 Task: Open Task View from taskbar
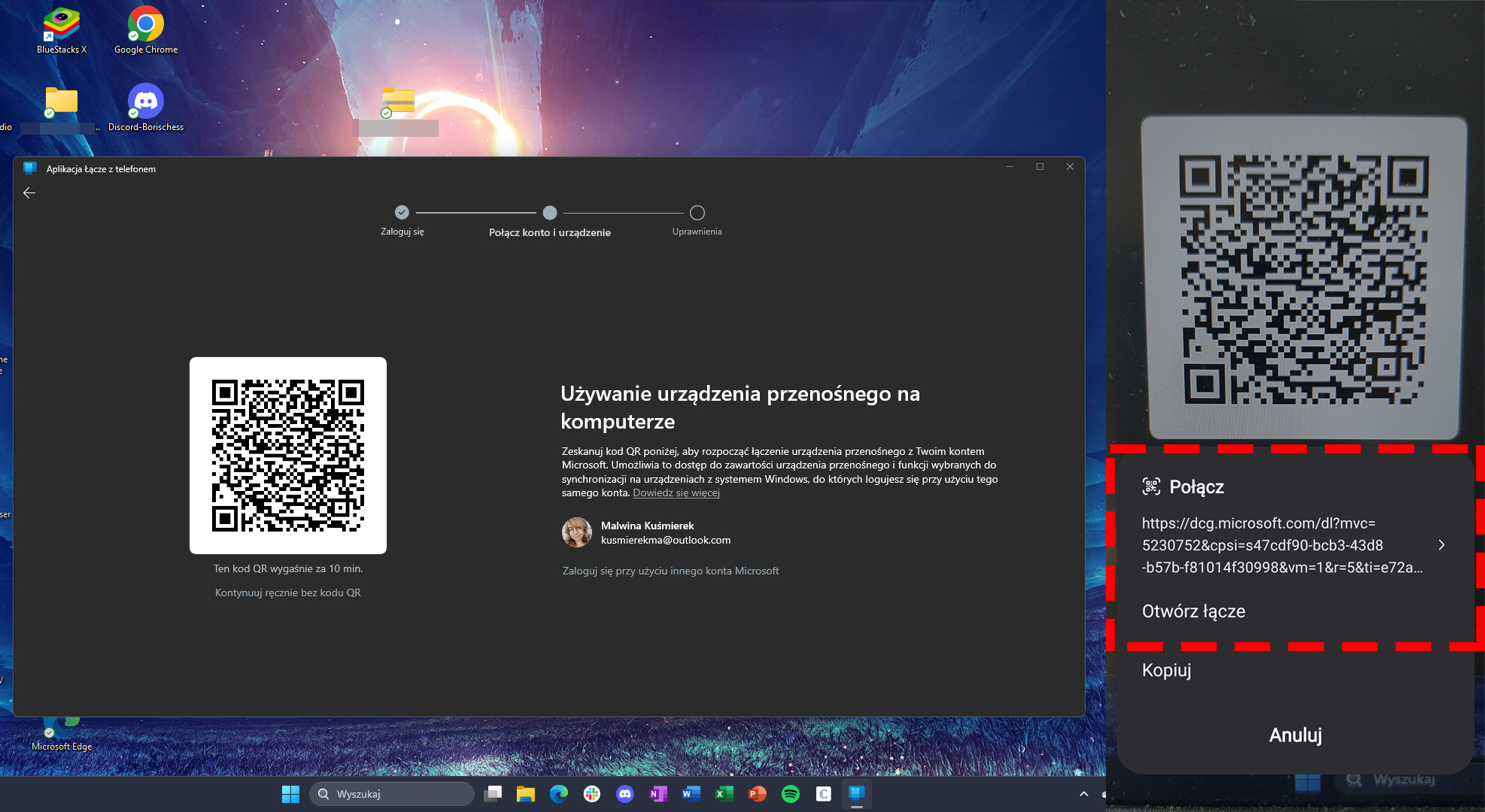click(x=493, y=794)
